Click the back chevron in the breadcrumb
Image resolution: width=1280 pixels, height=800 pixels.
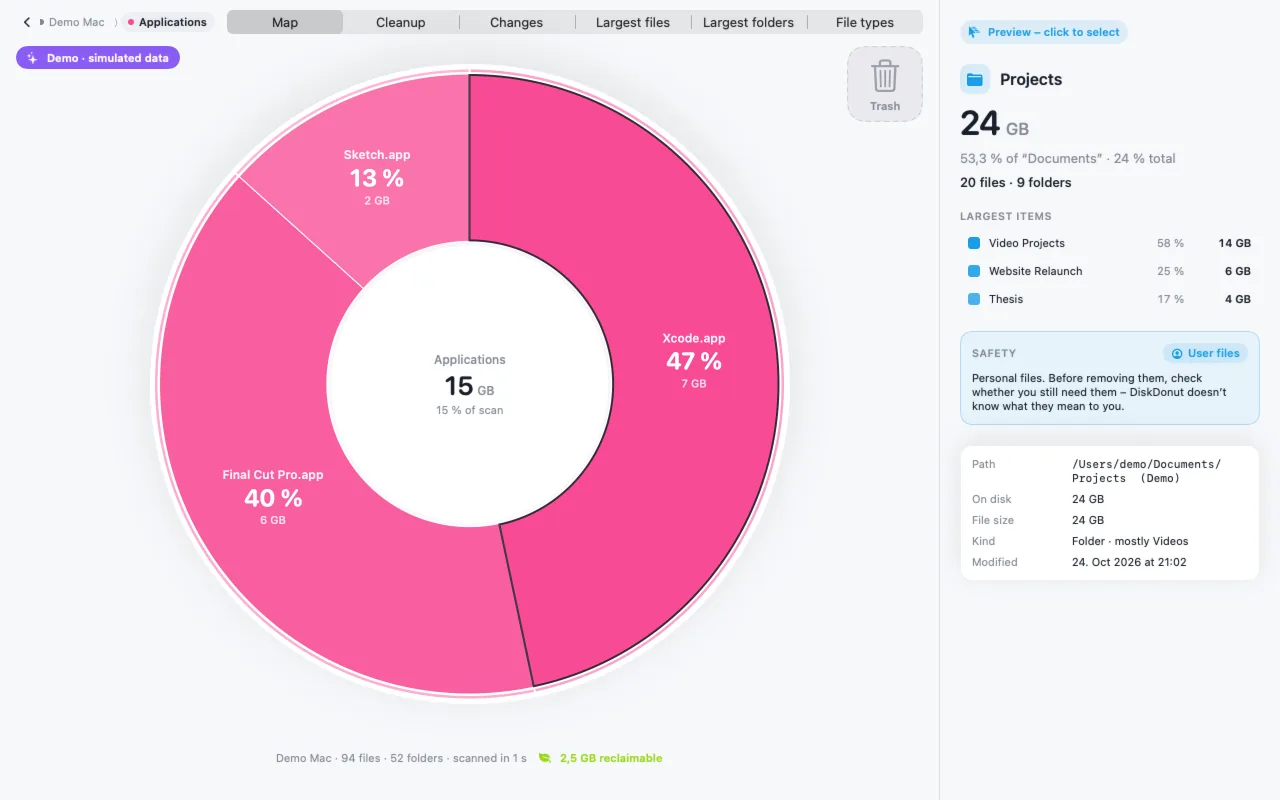click(27, 22)
